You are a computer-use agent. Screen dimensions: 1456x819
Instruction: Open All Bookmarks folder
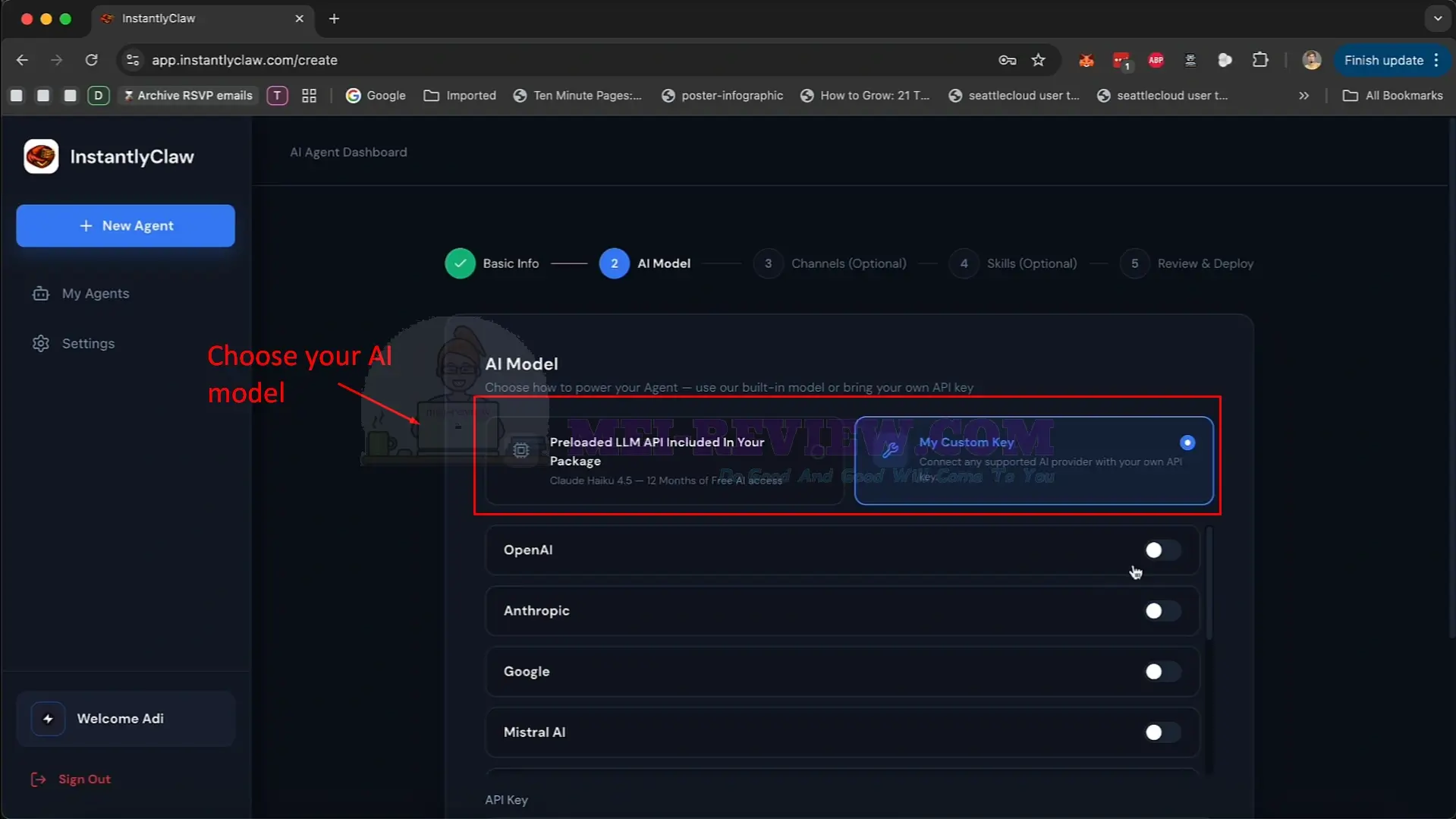point(1392,96)
